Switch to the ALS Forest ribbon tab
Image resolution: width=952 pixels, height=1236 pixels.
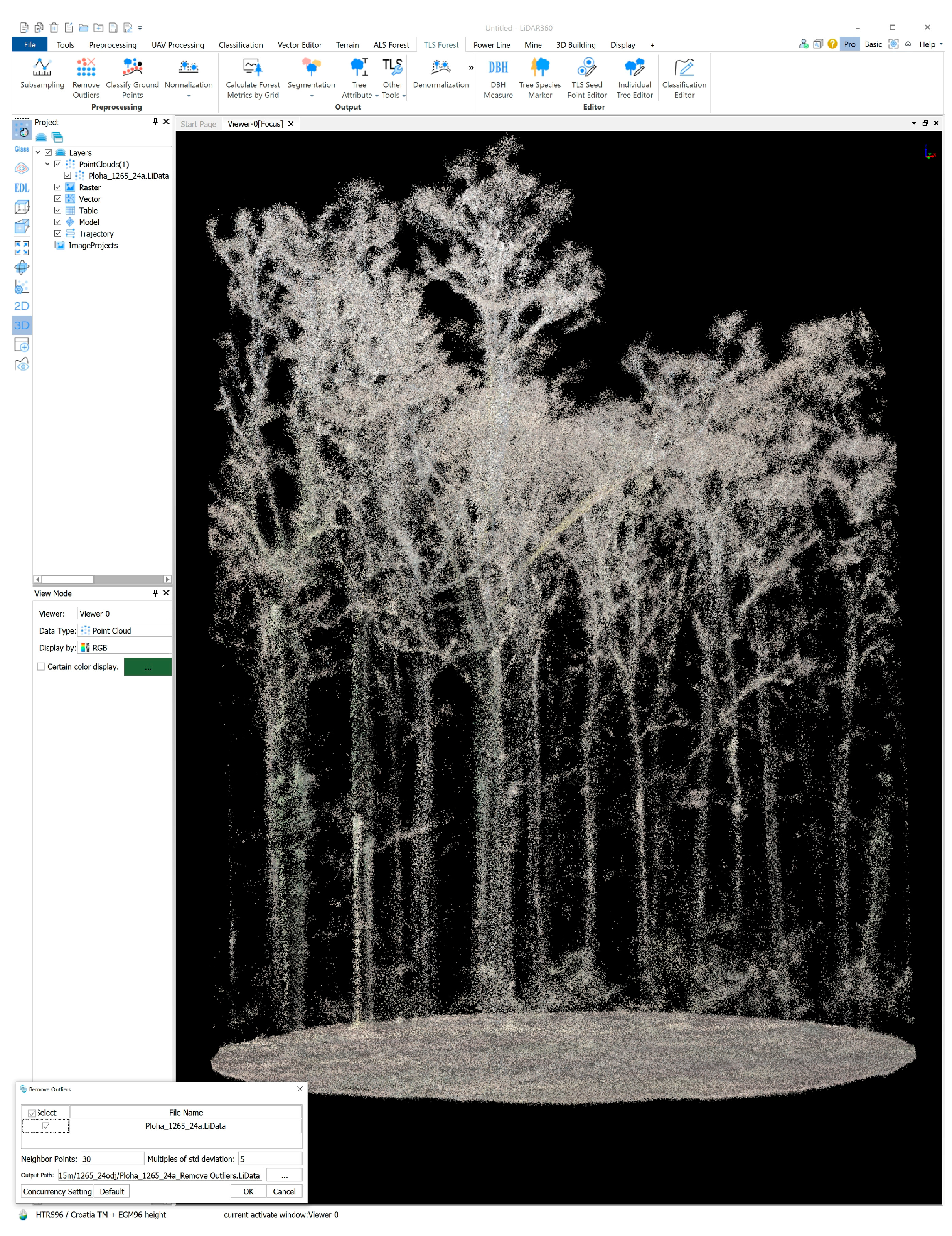(x=391, y=45)
